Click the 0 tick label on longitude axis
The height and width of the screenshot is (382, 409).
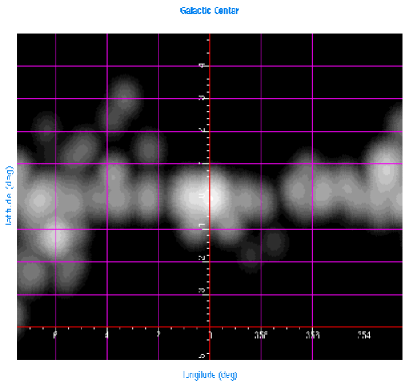tap(211, 335)
